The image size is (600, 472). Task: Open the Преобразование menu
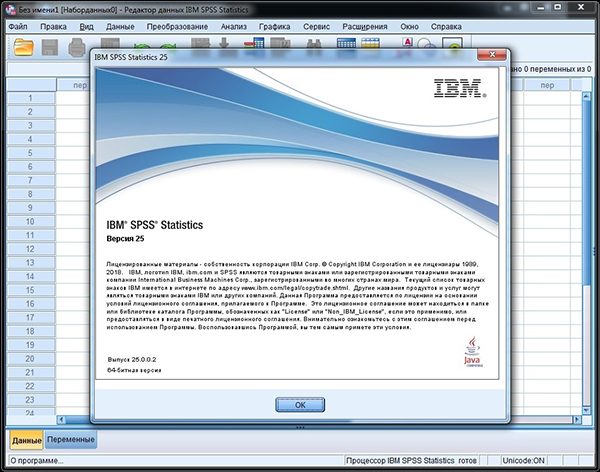point(177,27)
